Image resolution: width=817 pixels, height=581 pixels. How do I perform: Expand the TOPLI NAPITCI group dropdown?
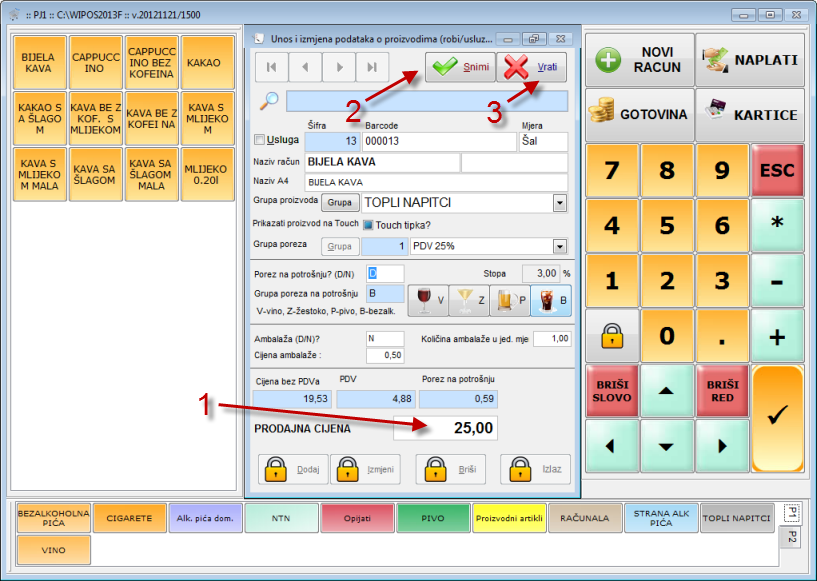[x=559, y=203]
